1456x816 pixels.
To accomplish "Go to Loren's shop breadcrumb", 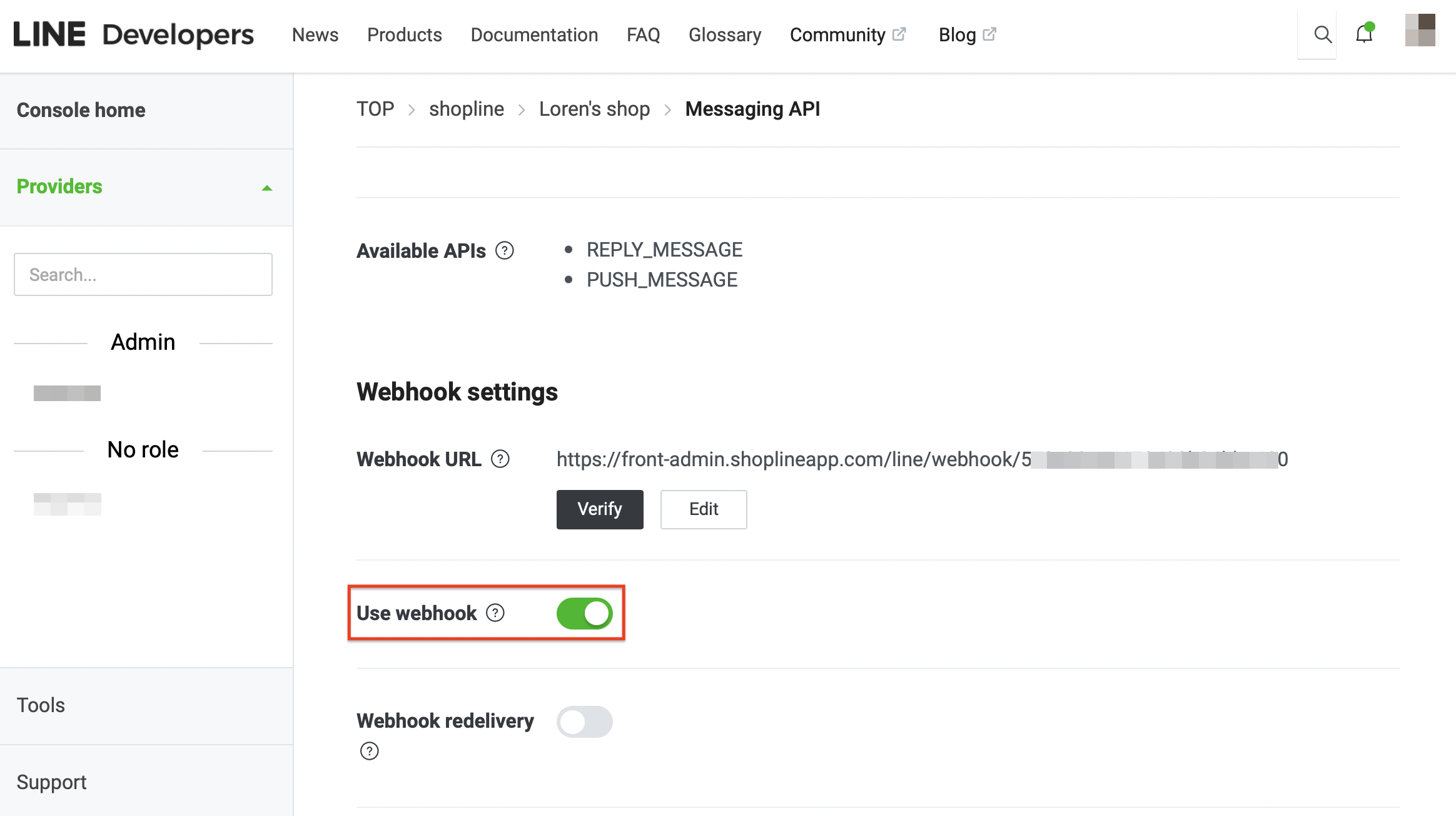I will coord(594,109).
